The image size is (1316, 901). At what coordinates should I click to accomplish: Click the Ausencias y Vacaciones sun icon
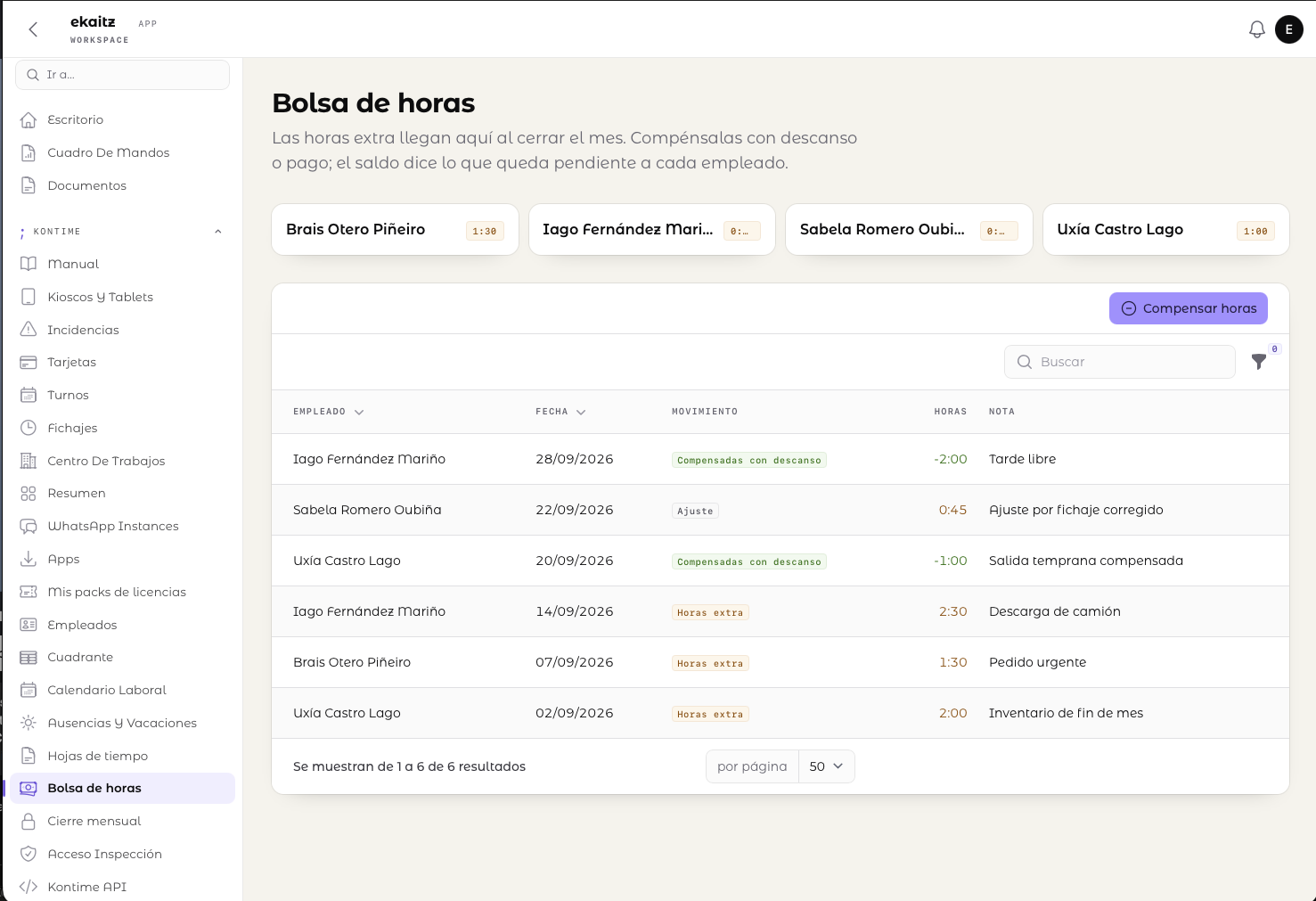point(29,723)
